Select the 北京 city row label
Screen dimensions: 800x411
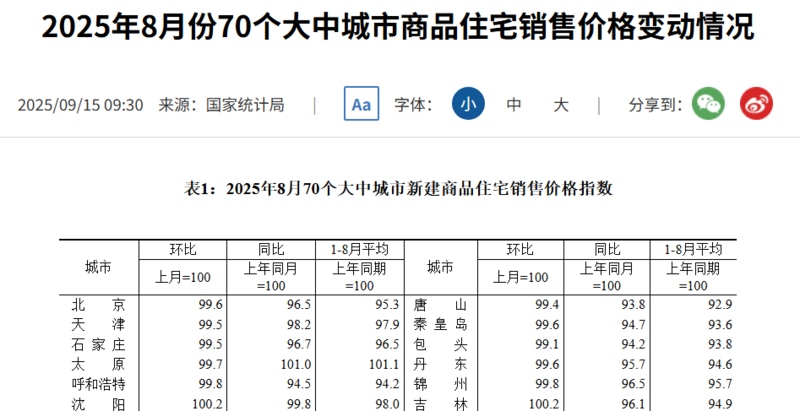98,305
